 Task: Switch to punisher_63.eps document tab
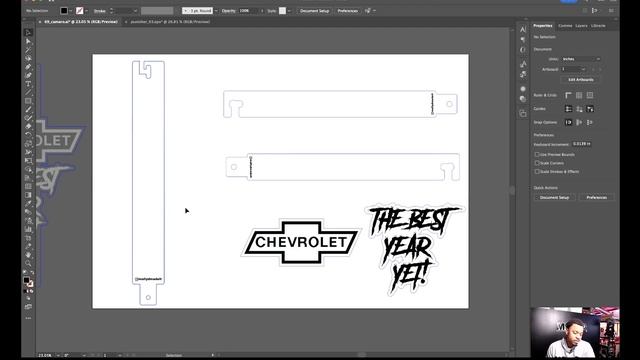click(x=170, y=22)
